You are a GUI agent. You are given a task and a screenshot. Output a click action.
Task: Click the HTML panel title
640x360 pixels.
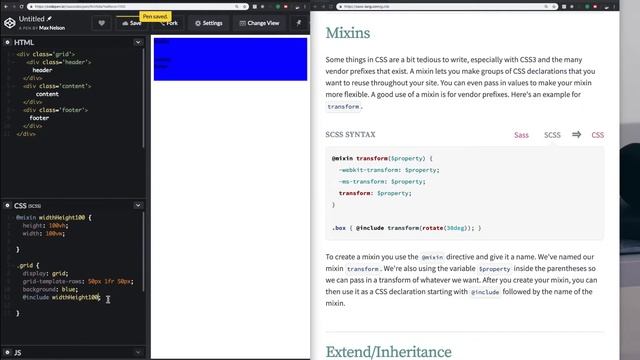(24, 42)
